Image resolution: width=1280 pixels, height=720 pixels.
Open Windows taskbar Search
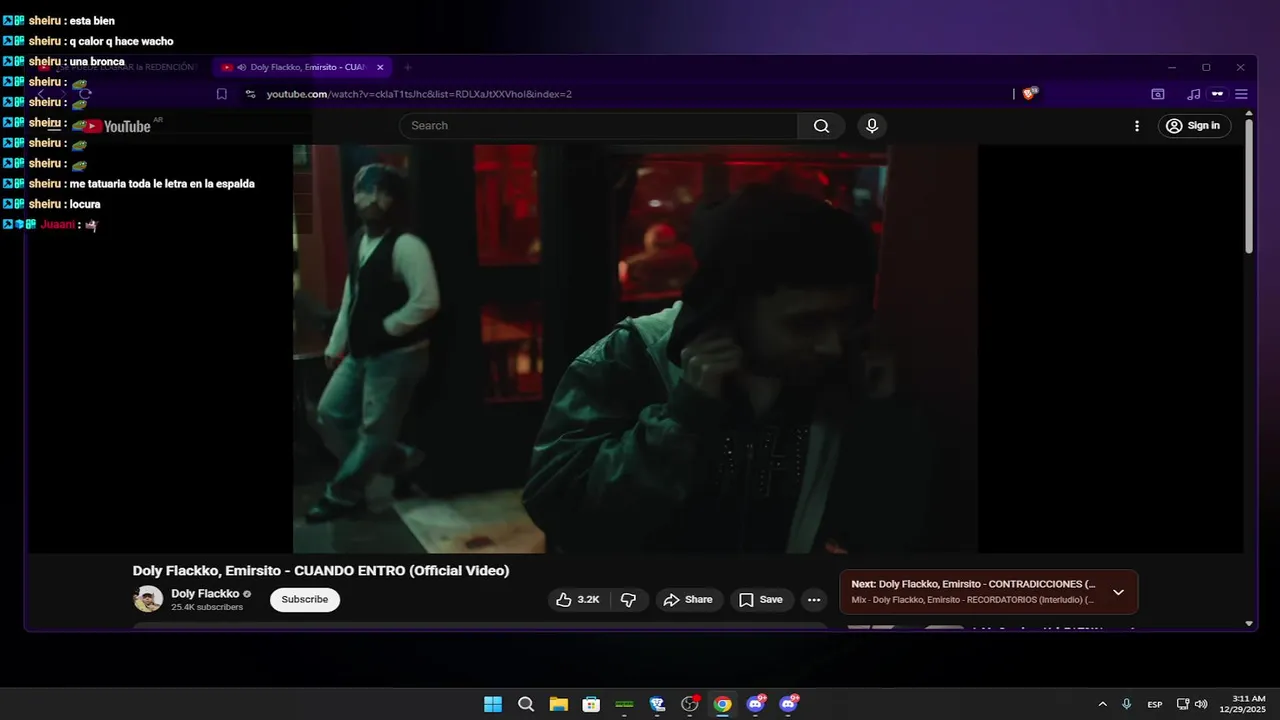click(526, 704)
